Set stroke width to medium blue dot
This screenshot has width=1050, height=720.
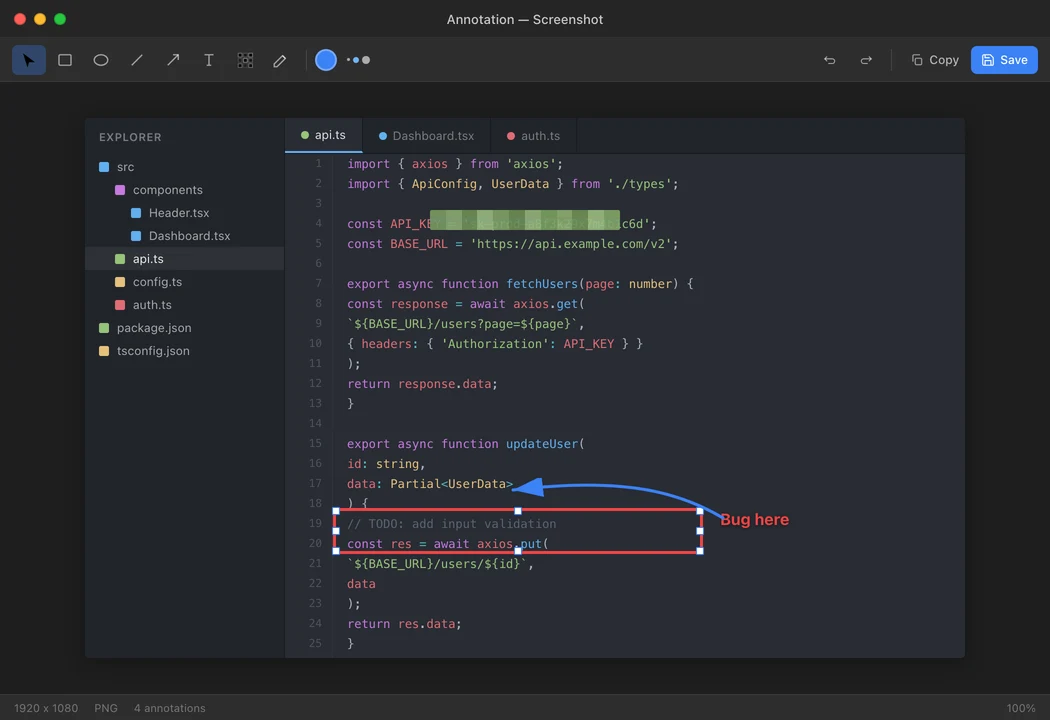point(356,60)
